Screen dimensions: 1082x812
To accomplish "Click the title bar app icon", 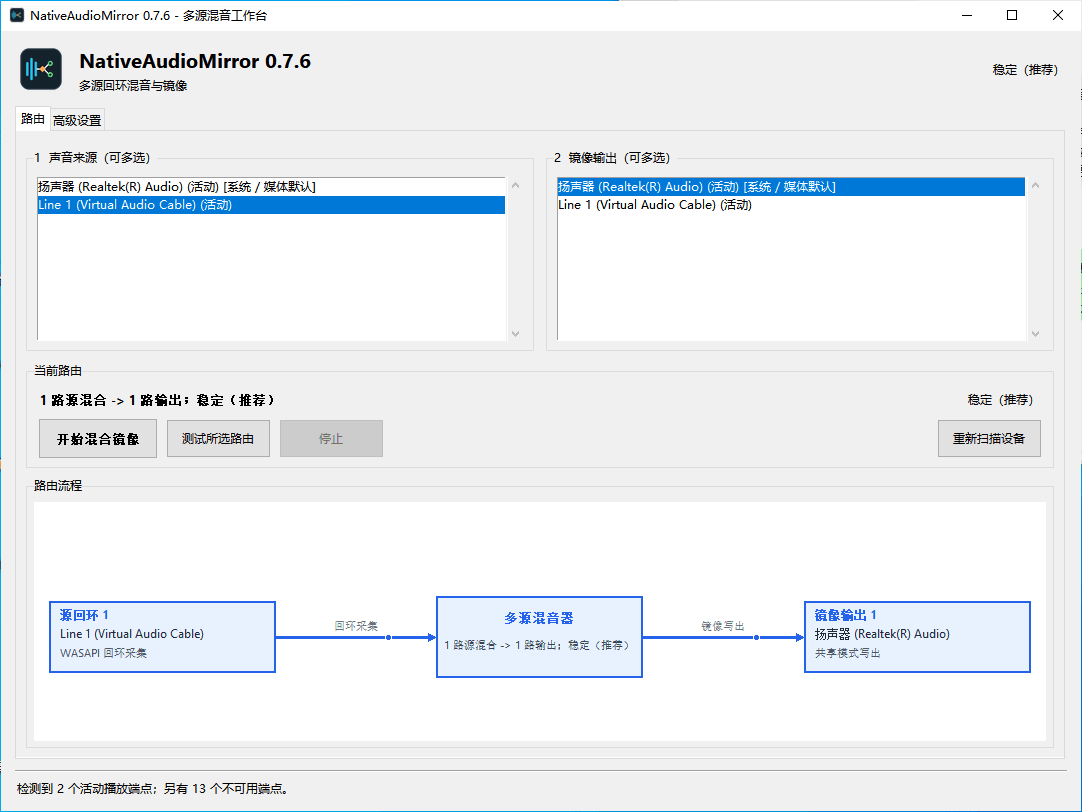I will [17, 15].
